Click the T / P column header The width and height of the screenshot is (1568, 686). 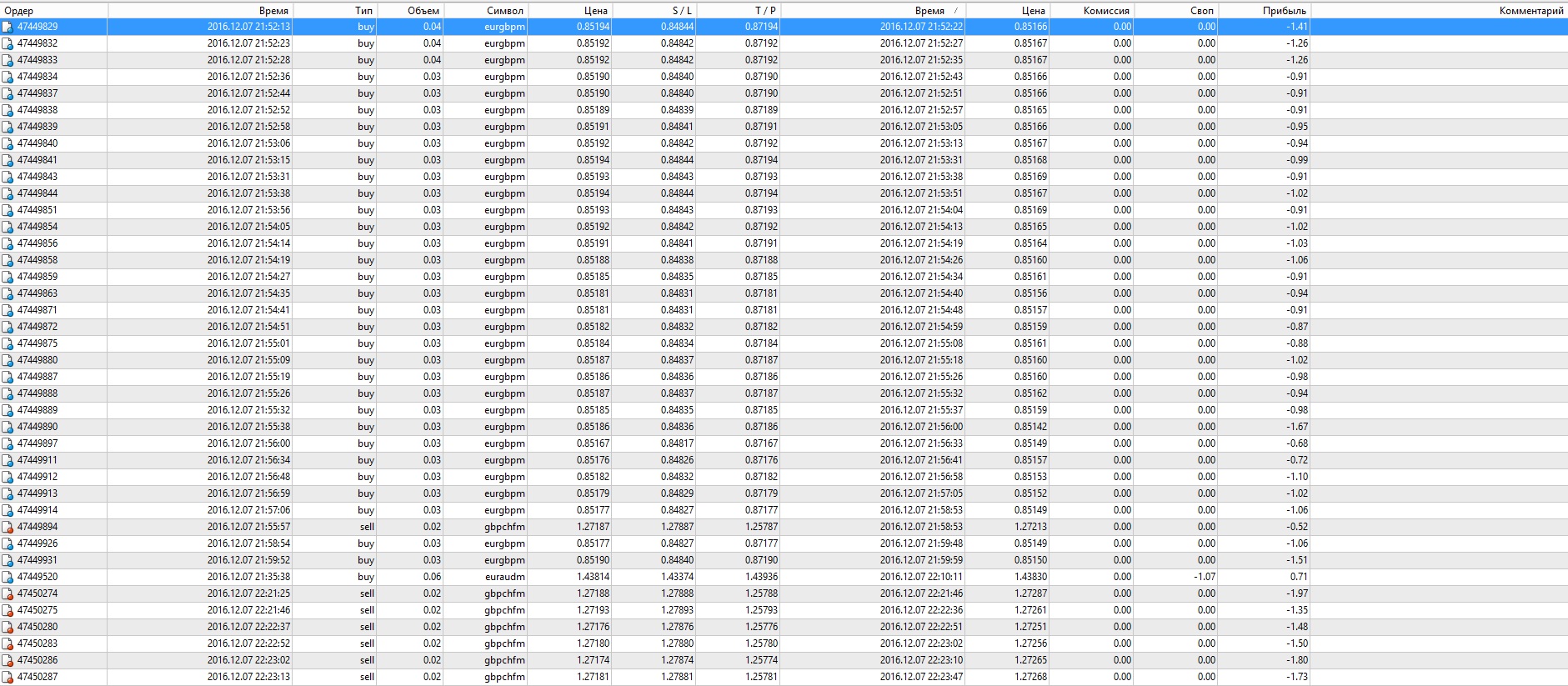point(738,11)
